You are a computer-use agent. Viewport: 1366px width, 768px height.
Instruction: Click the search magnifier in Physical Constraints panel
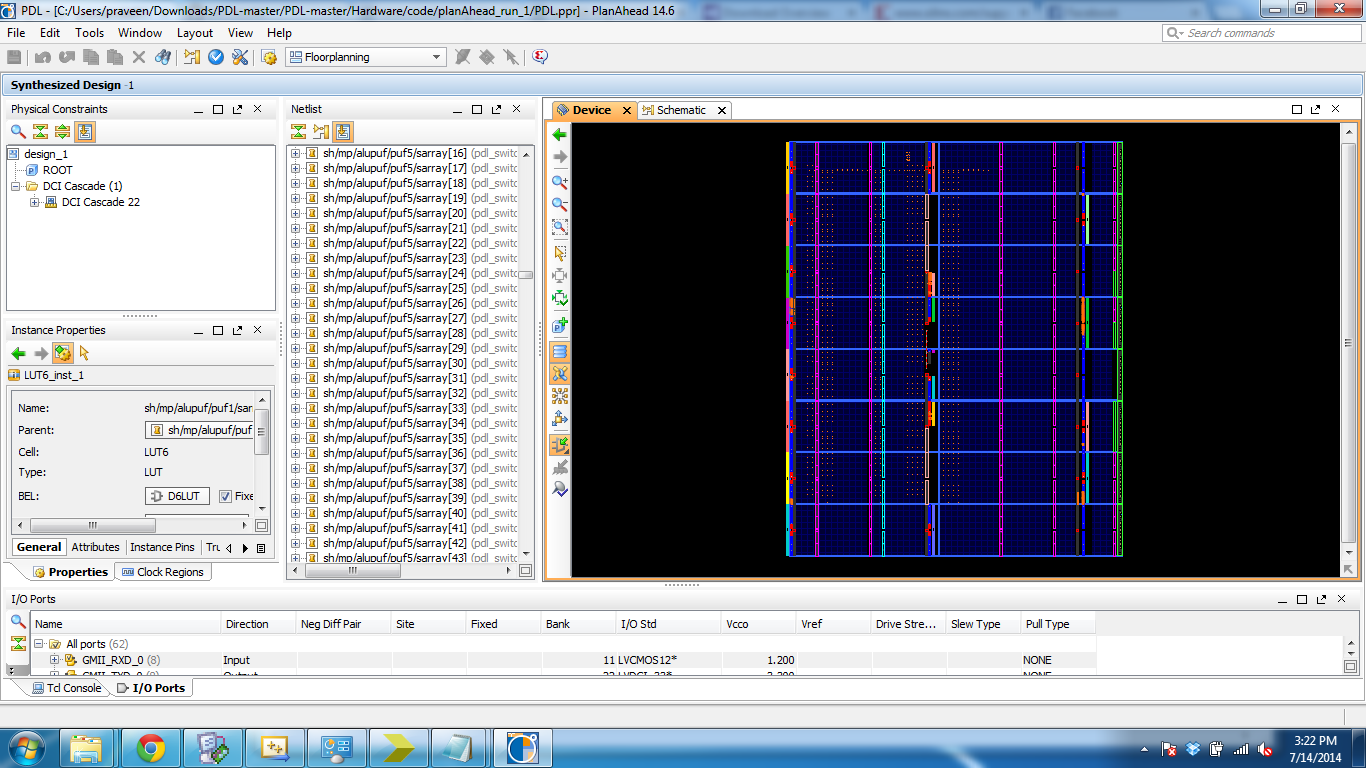coord(18,131)
